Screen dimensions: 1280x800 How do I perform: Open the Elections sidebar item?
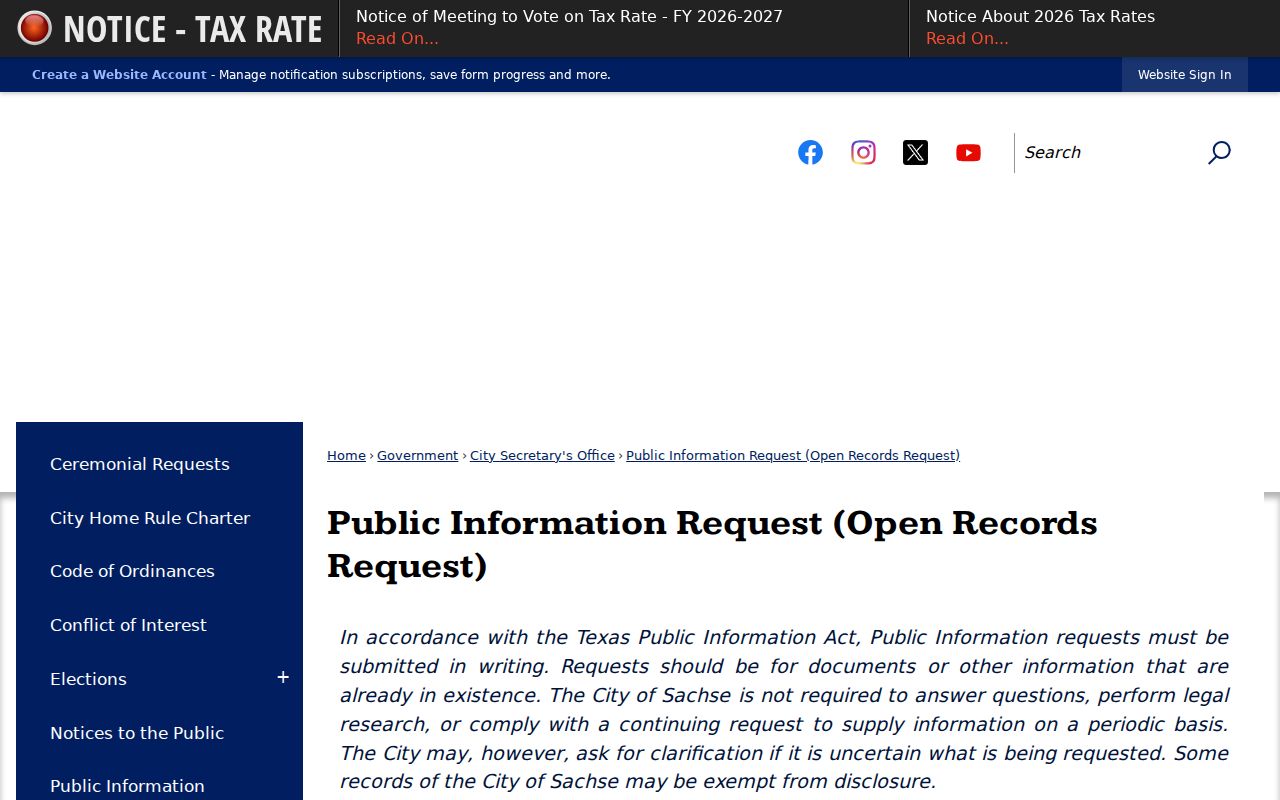tap(88, 679)
